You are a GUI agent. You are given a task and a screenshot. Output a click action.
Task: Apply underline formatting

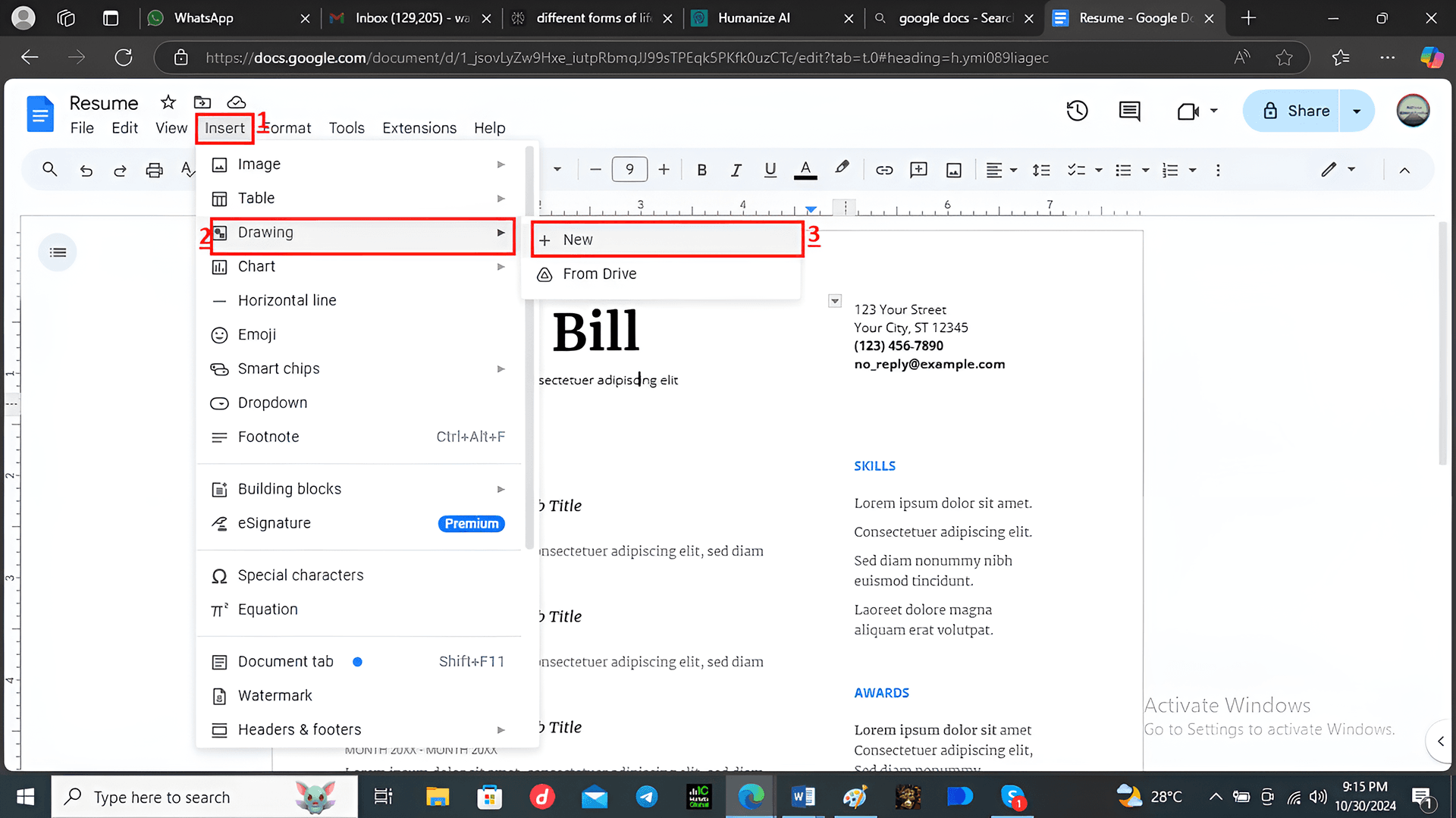pos(770,171)
